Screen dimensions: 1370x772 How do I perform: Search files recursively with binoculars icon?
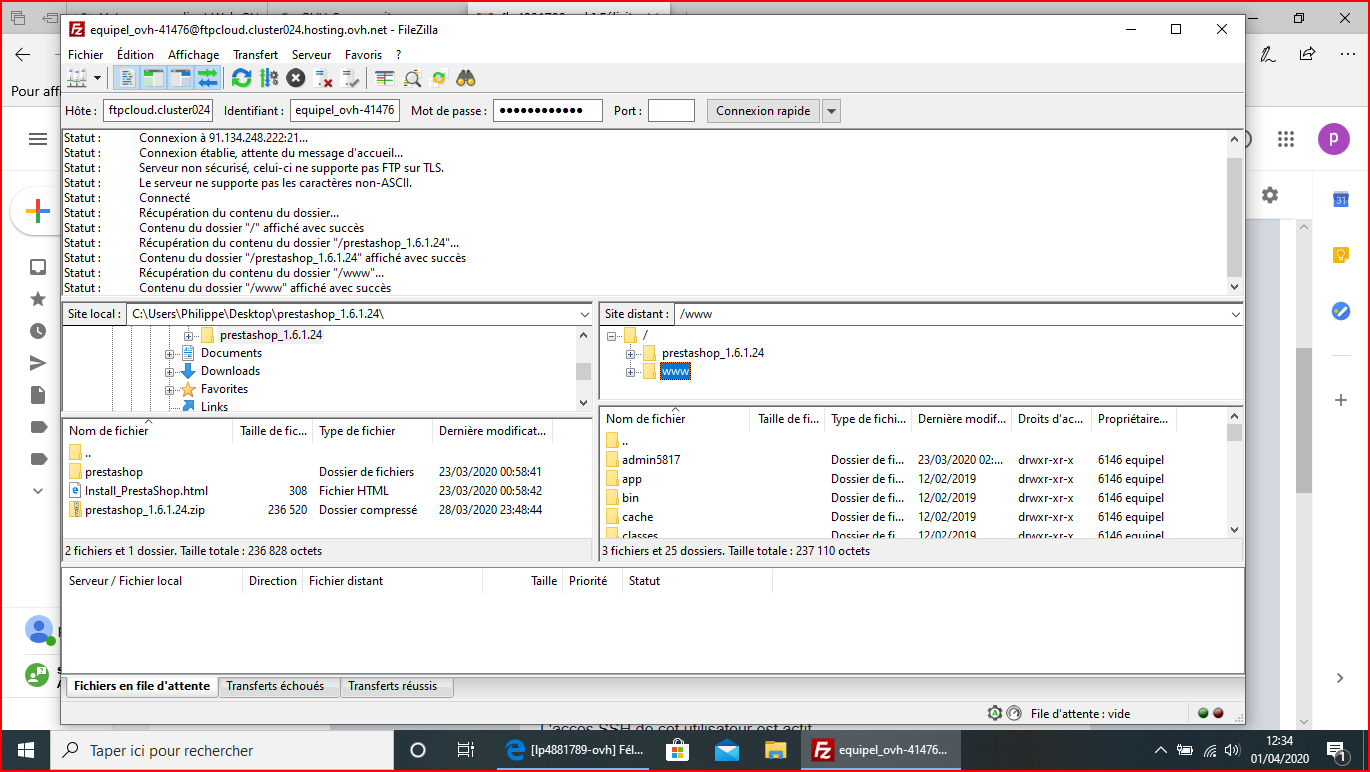[x=466, y=78]
